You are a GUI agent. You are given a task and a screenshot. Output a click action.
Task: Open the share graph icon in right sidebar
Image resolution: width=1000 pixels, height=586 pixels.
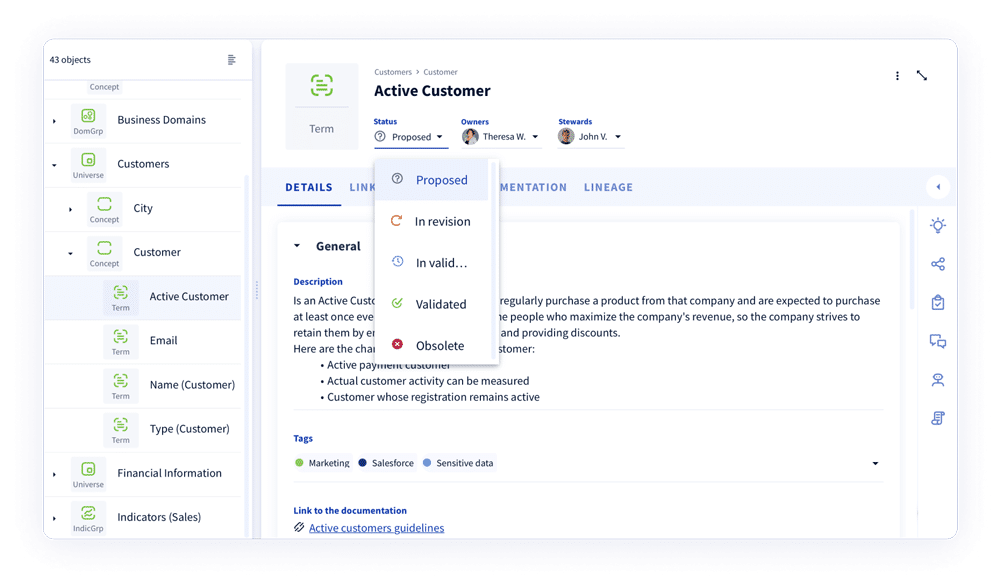point(937,264)
